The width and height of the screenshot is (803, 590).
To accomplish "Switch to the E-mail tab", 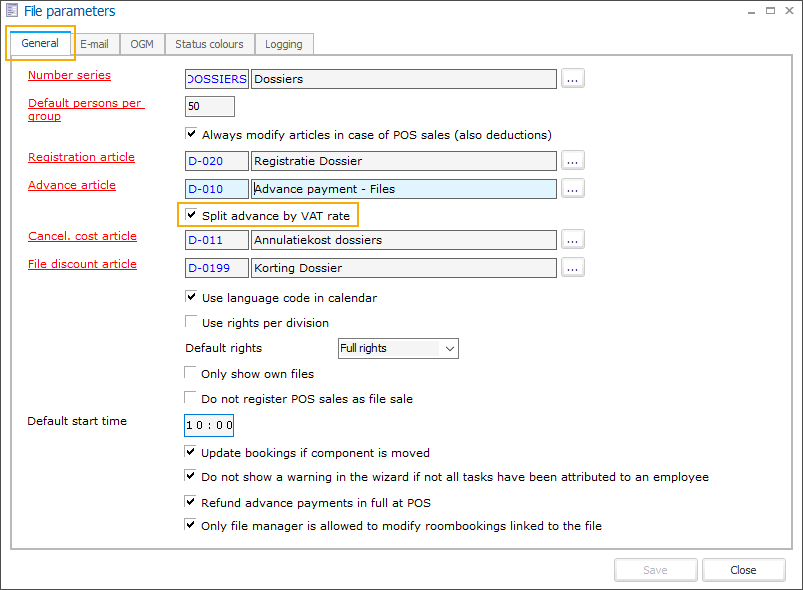I will tap(95, 44).
